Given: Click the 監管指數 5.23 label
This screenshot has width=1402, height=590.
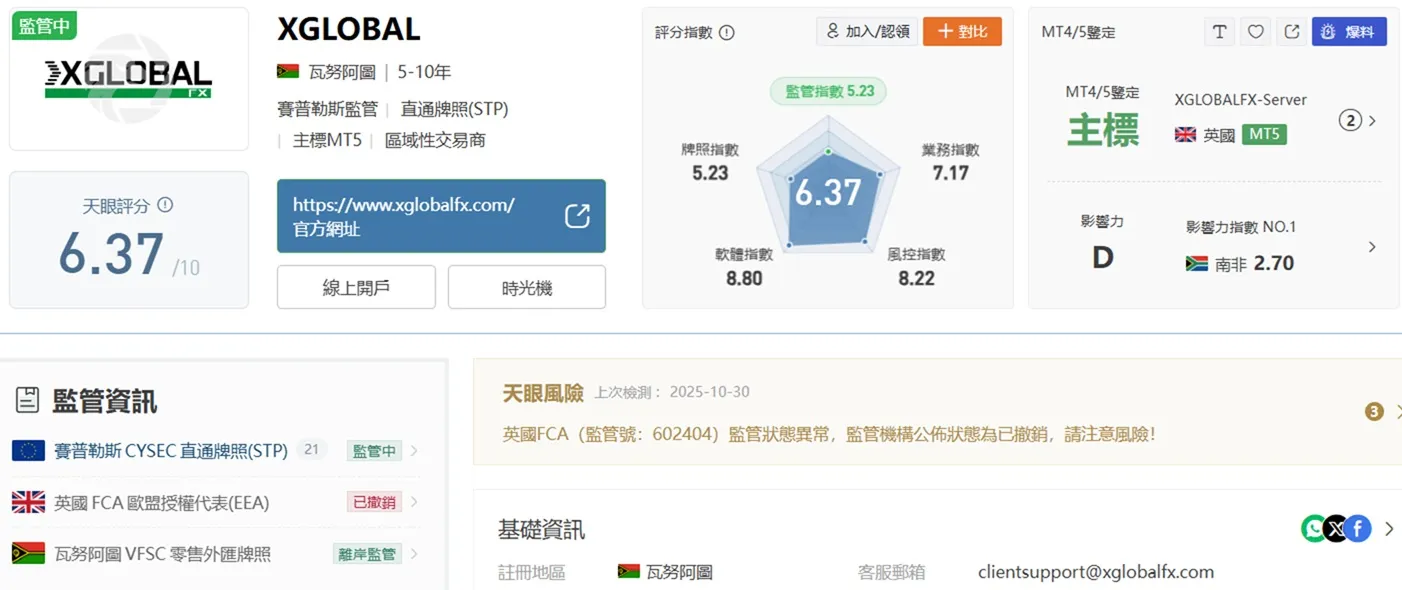Looking at the screenshot, I should pos(829,91).
